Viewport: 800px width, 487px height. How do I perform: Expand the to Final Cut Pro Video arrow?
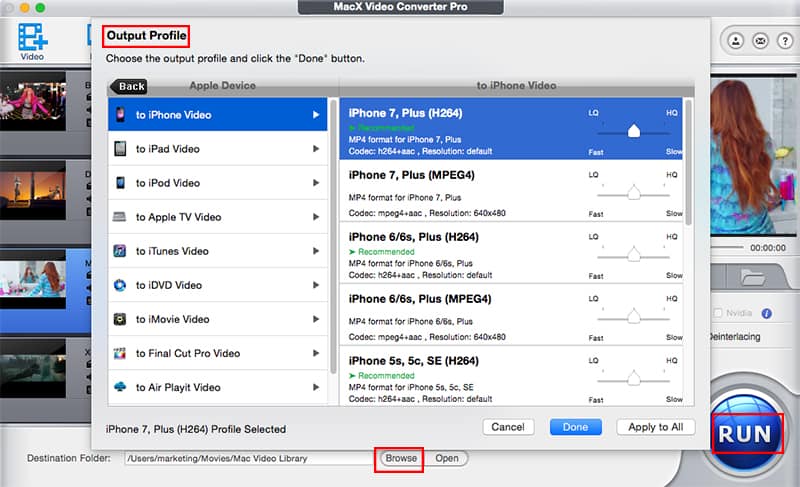(x=316, y=353)
